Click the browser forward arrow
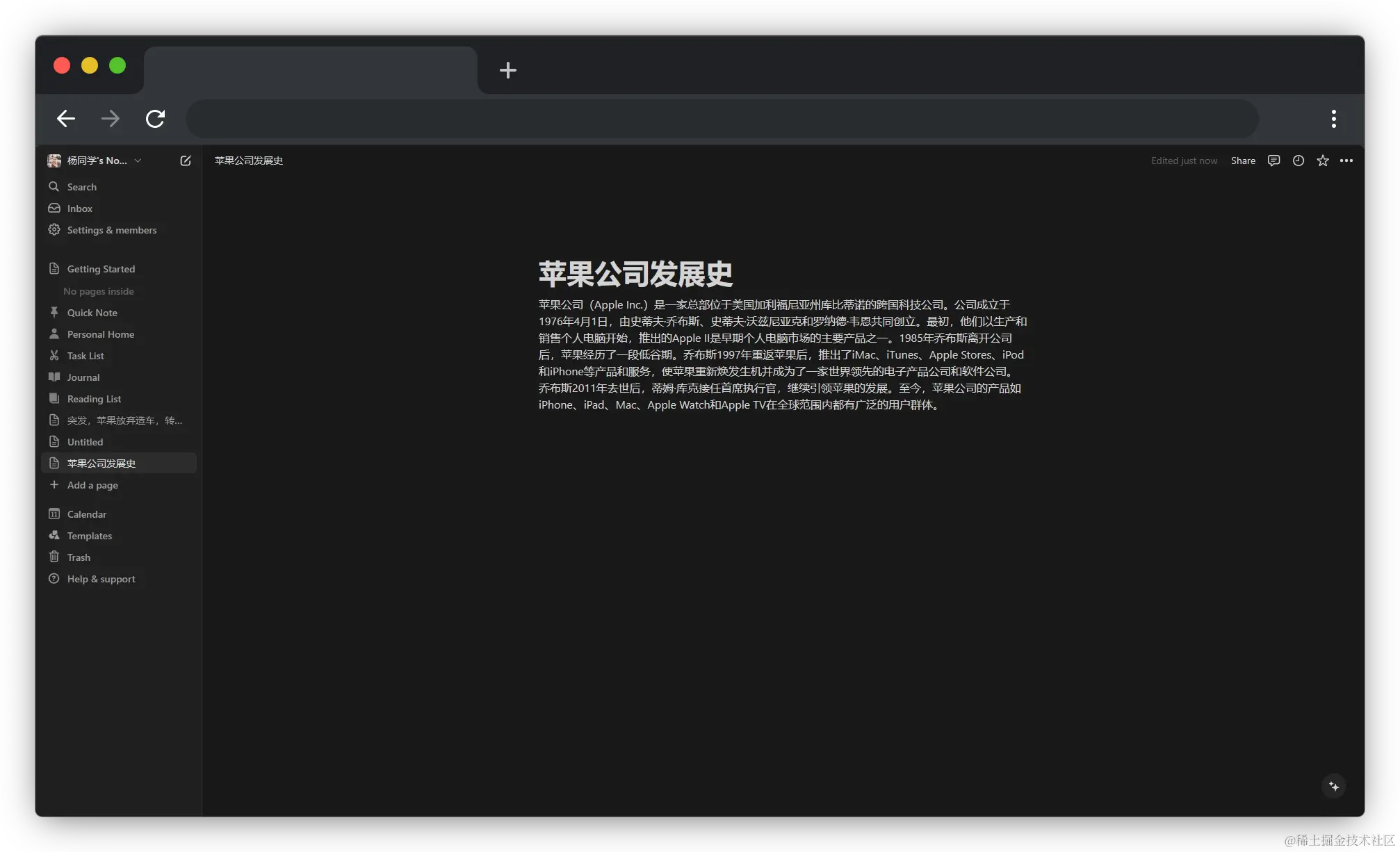The image size is (1400, 852). (111, 119)
